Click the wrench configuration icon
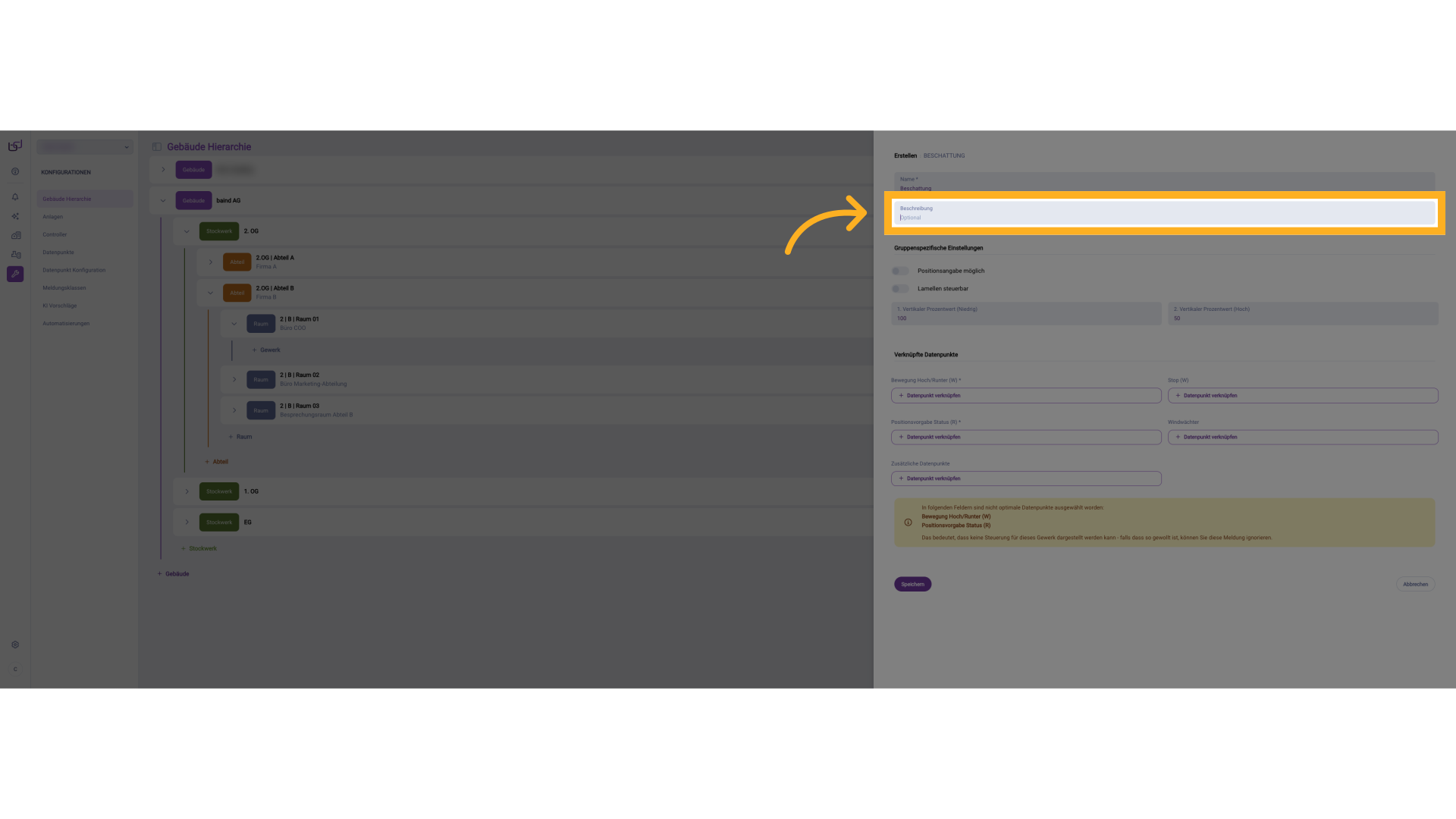Screen dimensions: 1456x819 point(15,274)
